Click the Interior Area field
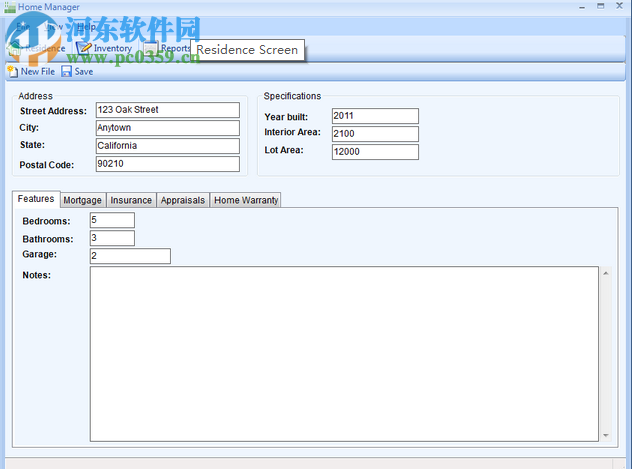This screenshot has width=644, height=469. (375, 134)
